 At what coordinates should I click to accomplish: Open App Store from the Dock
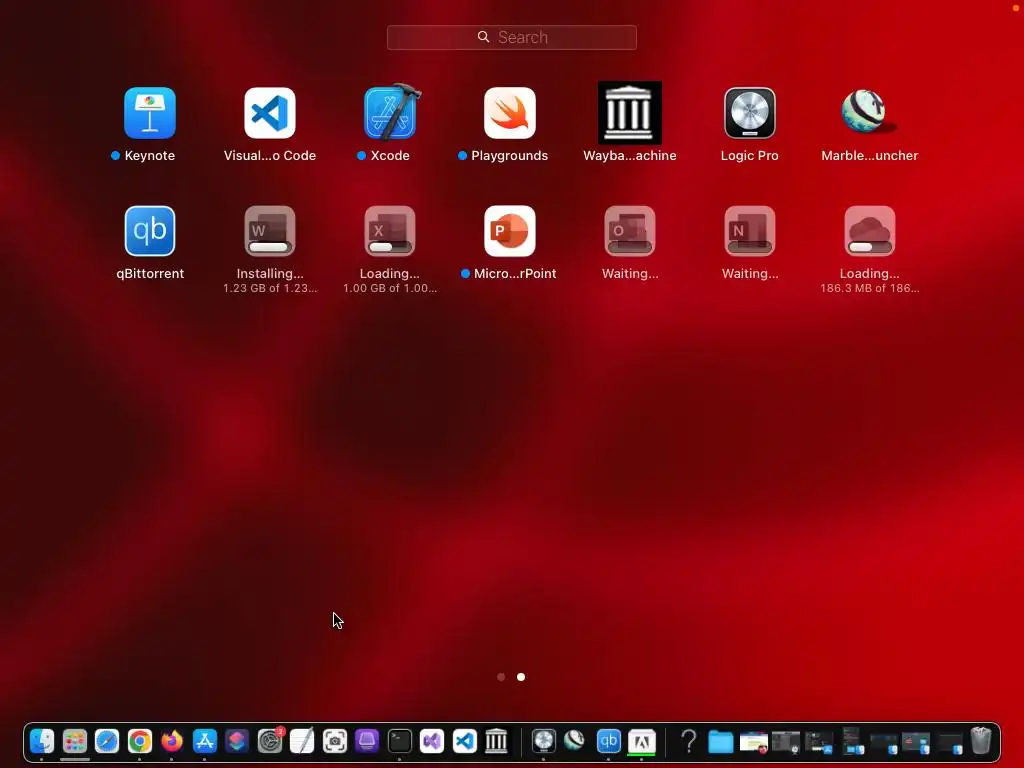[x=204, y=741]
